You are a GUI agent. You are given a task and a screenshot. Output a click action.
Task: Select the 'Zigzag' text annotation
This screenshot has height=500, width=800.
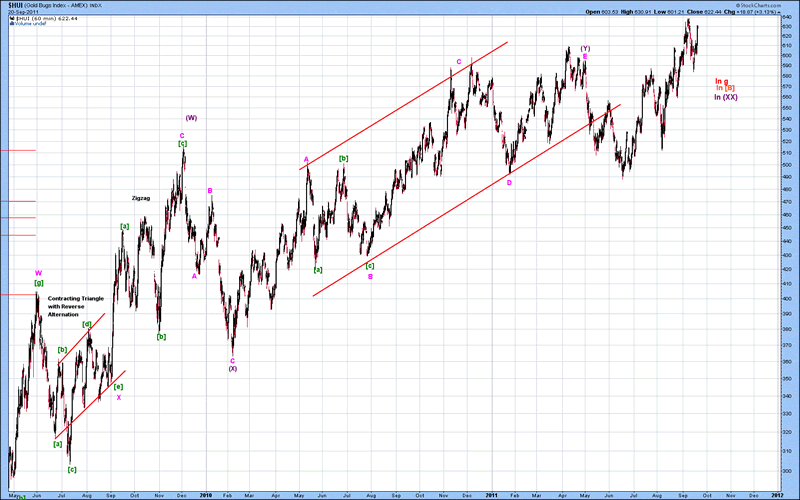point(142,199)
